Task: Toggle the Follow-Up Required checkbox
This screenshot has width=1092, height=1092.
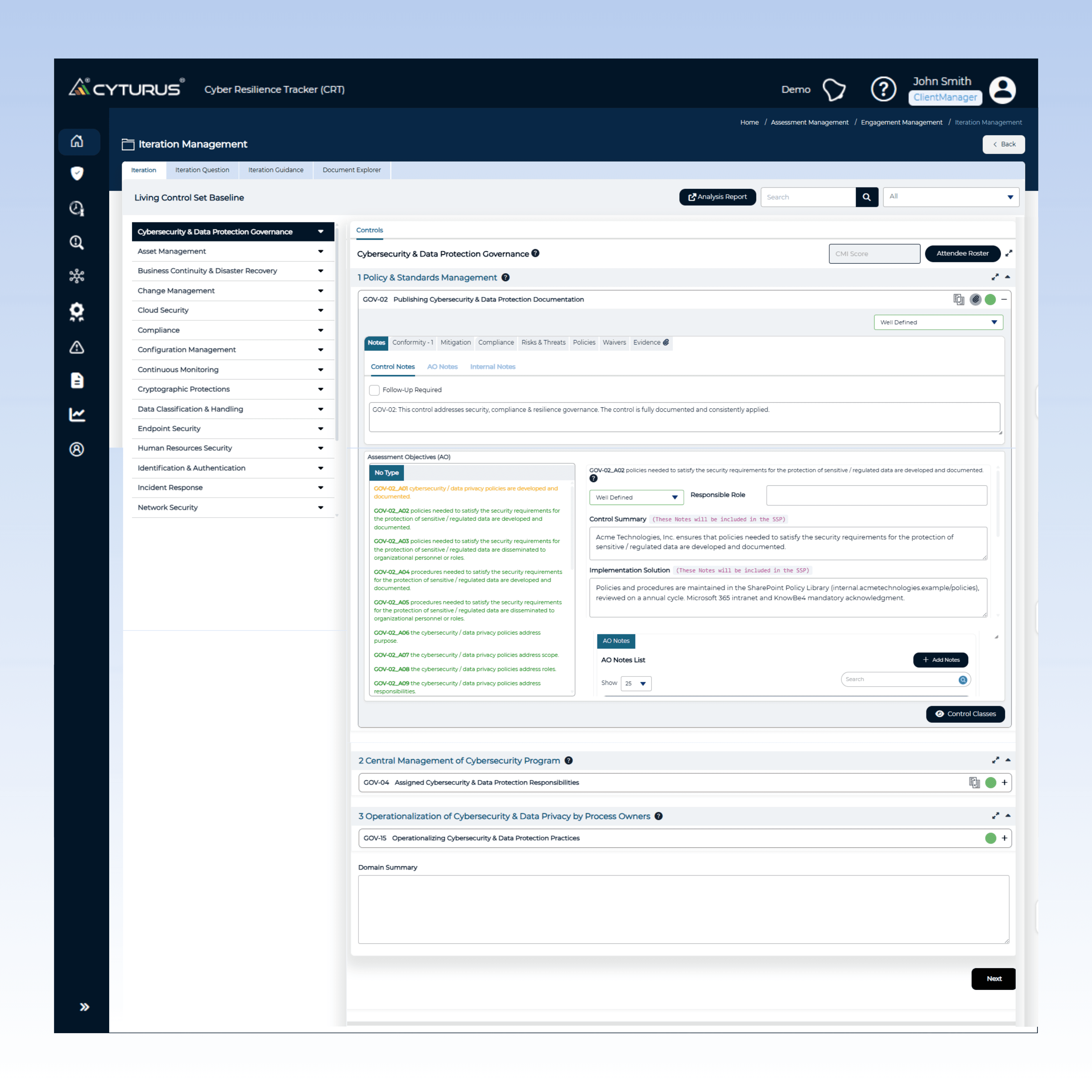Action: pyautogui.click(x=374, y=390)
